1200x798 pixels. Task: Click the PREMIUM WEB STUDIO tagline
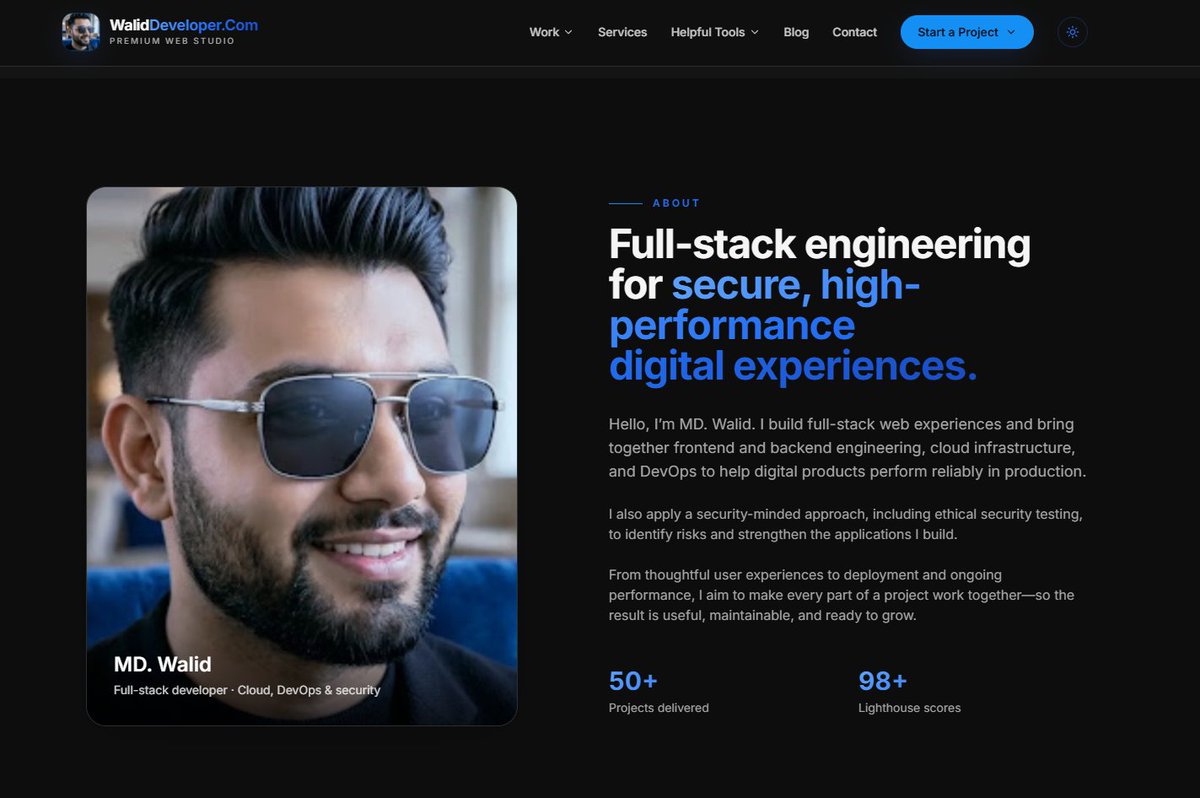(172, 42)
